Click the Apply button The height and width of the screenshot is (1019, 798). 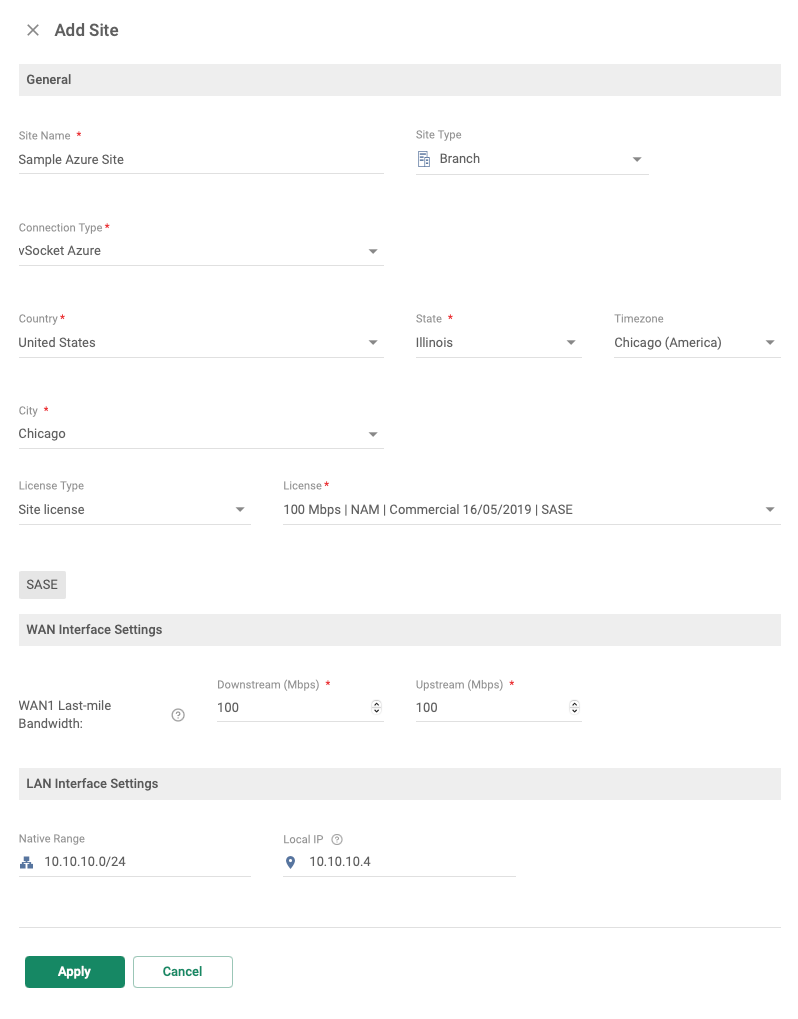tap(74, 971)
